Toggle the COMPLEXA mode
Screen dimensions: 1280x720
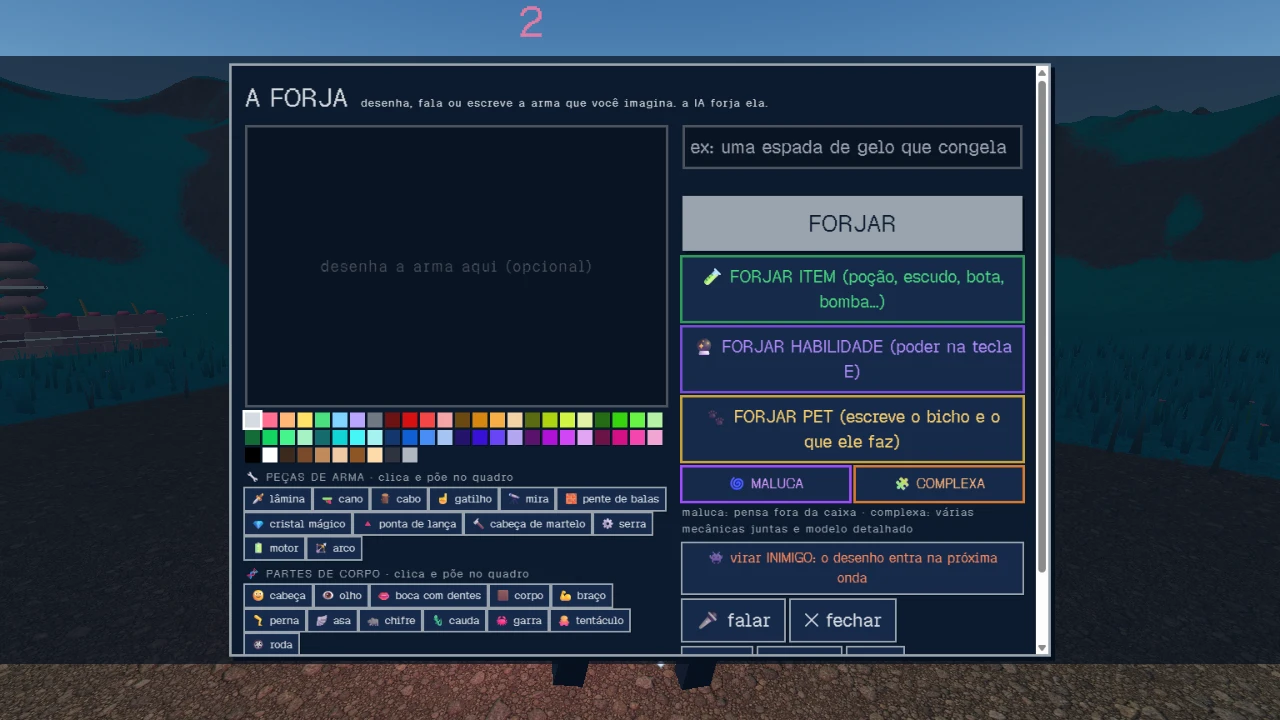(x=939, y=484)
